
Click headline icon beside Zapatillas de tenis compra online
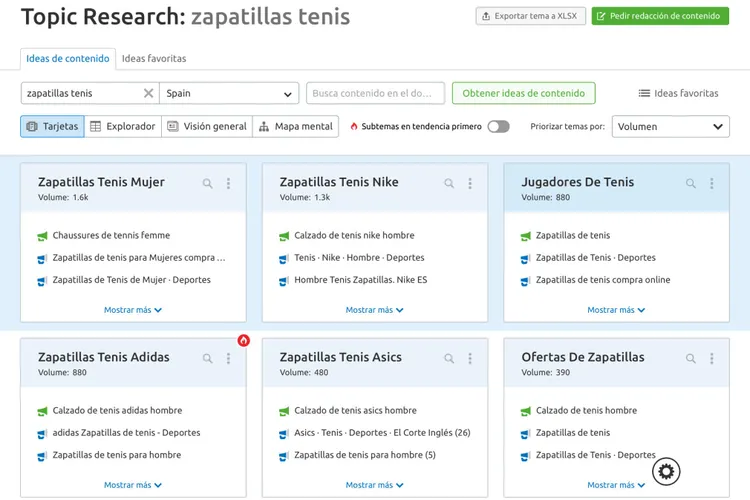point(525,281)
